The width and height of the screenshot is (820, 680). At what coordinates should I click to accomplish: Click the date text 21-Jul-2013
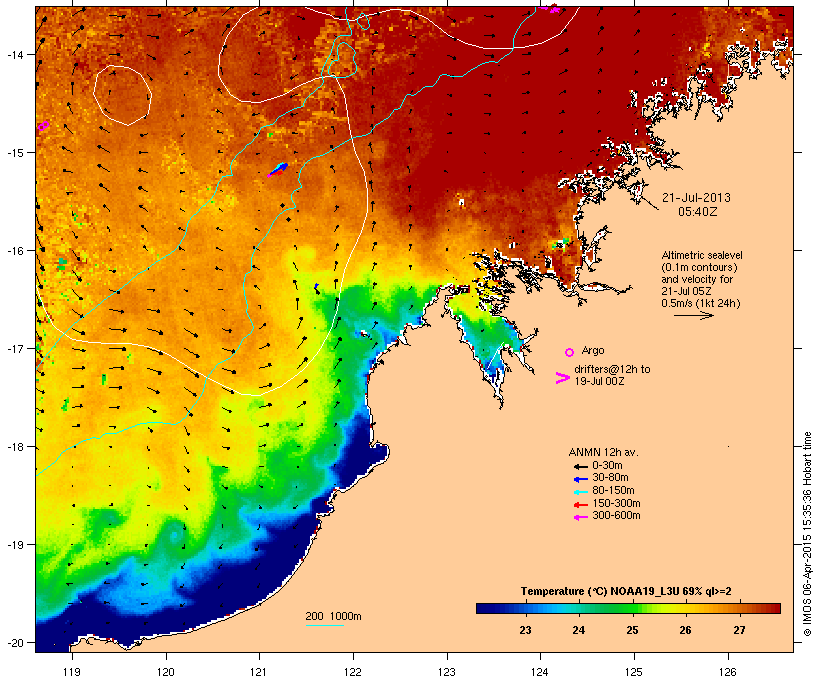coord(696,198)
